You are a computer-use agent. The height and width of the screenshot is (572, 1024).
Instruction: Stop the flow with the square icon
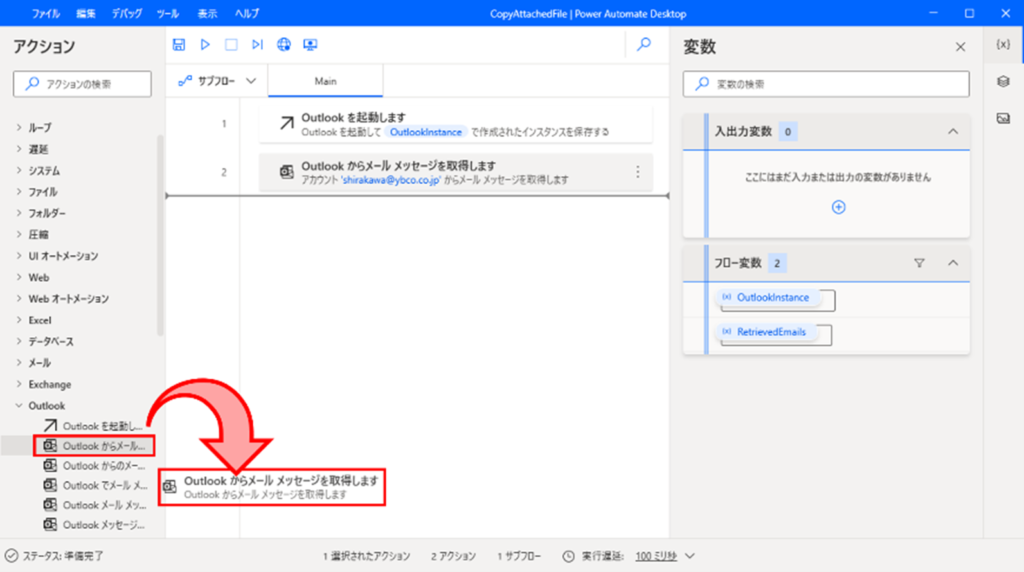pos(231,44)
